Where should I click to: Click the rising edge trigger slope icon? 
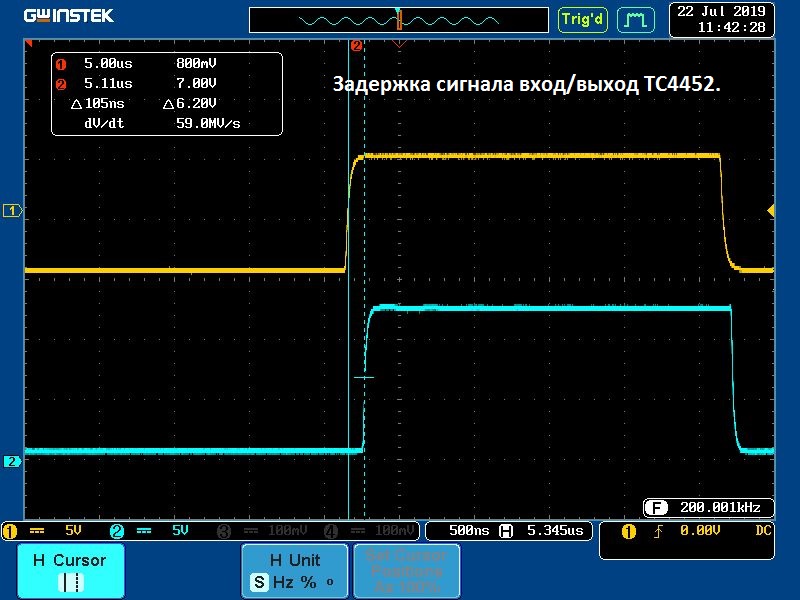click(659, 532)
